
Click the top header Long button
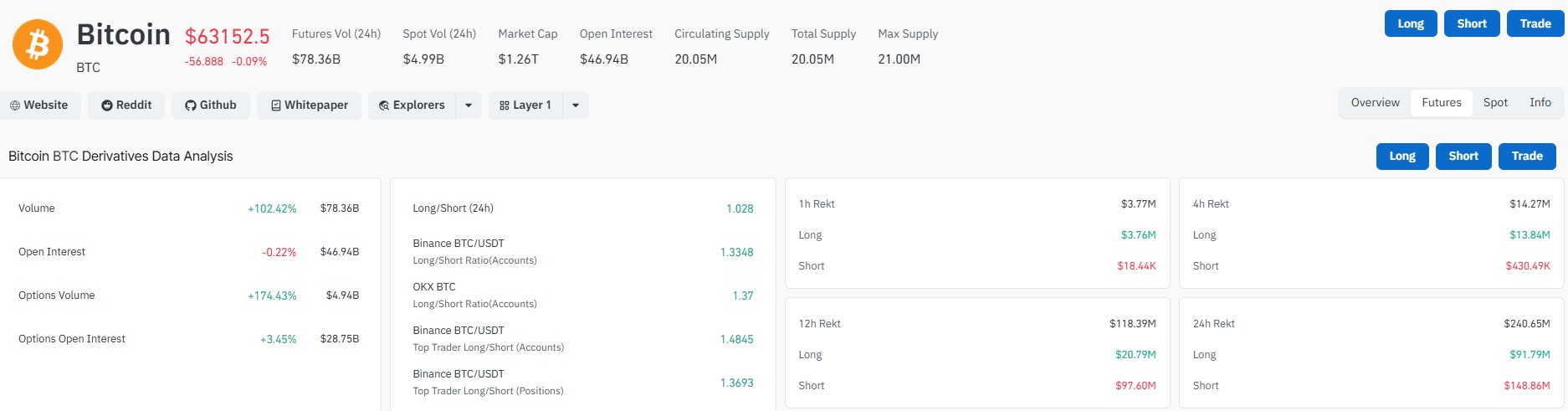[1411, 23]
